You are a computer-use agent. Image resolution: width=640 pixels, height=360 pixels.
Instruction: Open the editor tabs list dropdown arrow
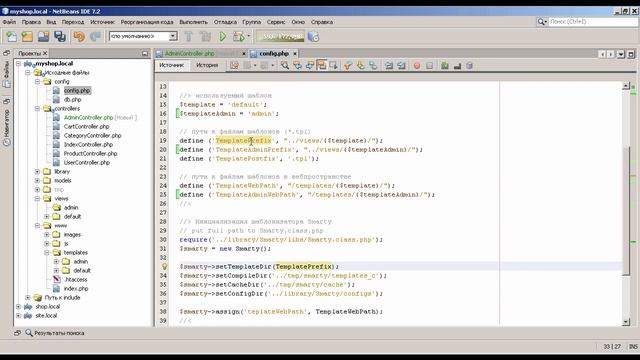coord(621,54)
